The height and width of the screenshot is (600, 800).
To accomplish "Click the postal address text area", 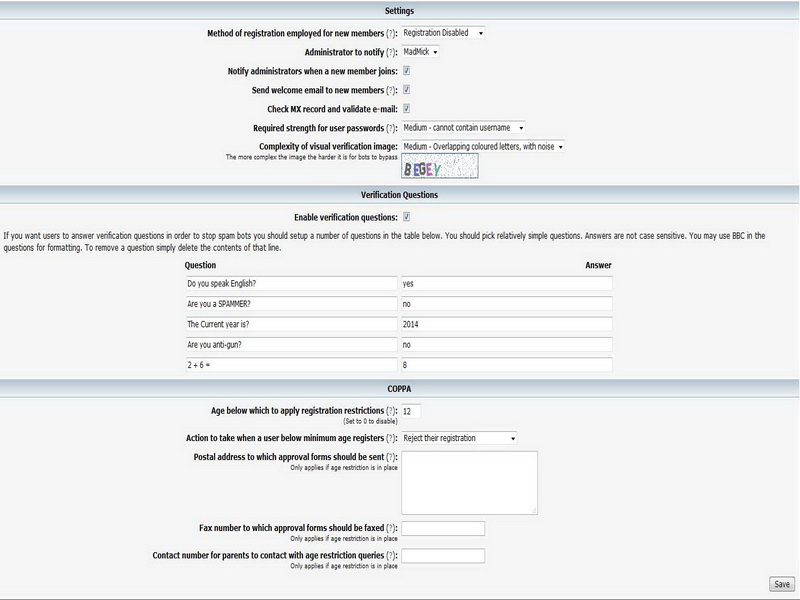I will 469,482.
